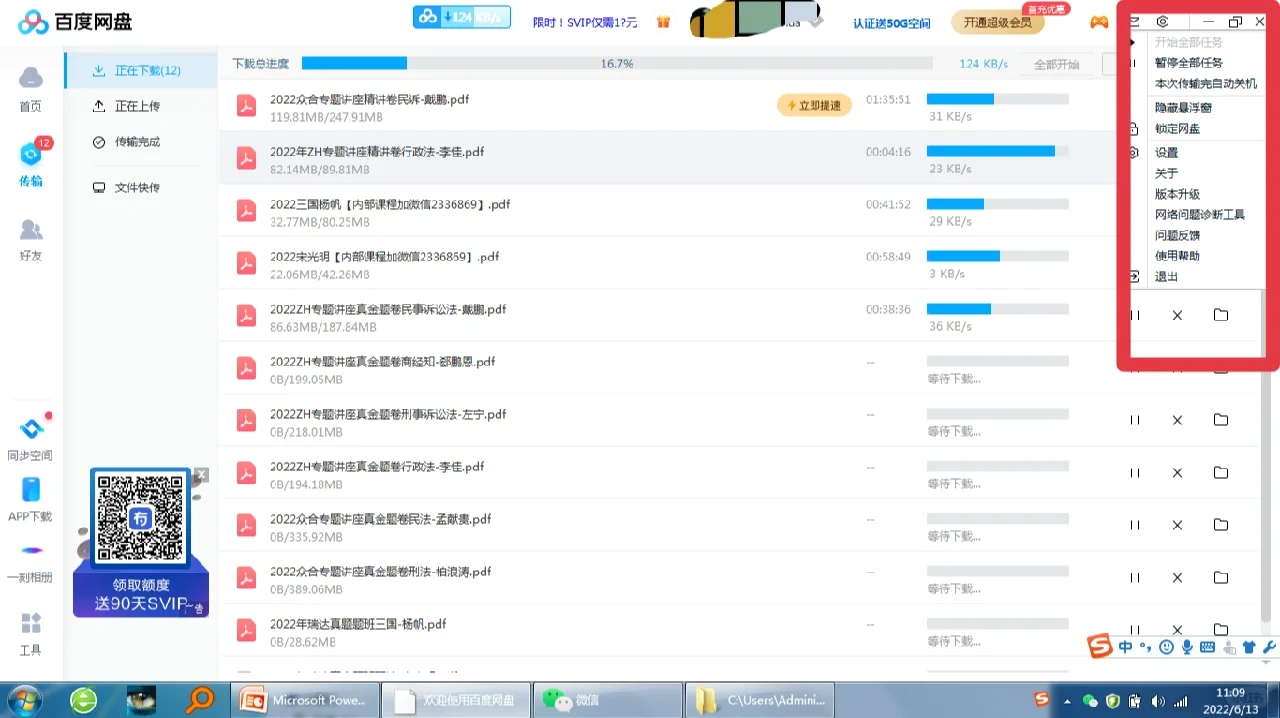
Task: Click 领取额度 送90天SVIP banner
Action: coord(141,594)
